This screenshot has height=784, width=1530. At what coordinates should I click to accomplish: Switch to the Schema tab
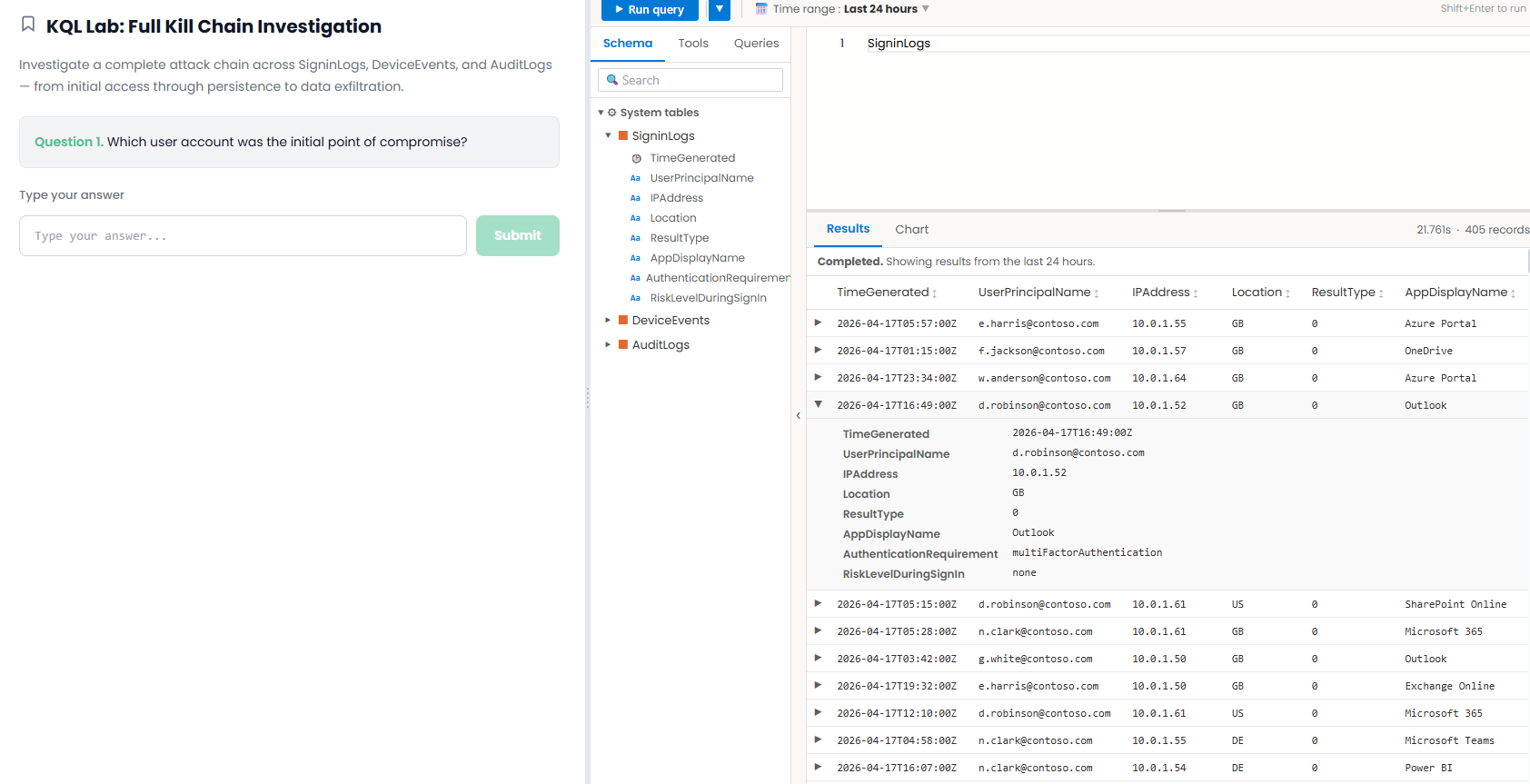pos(628,44)
